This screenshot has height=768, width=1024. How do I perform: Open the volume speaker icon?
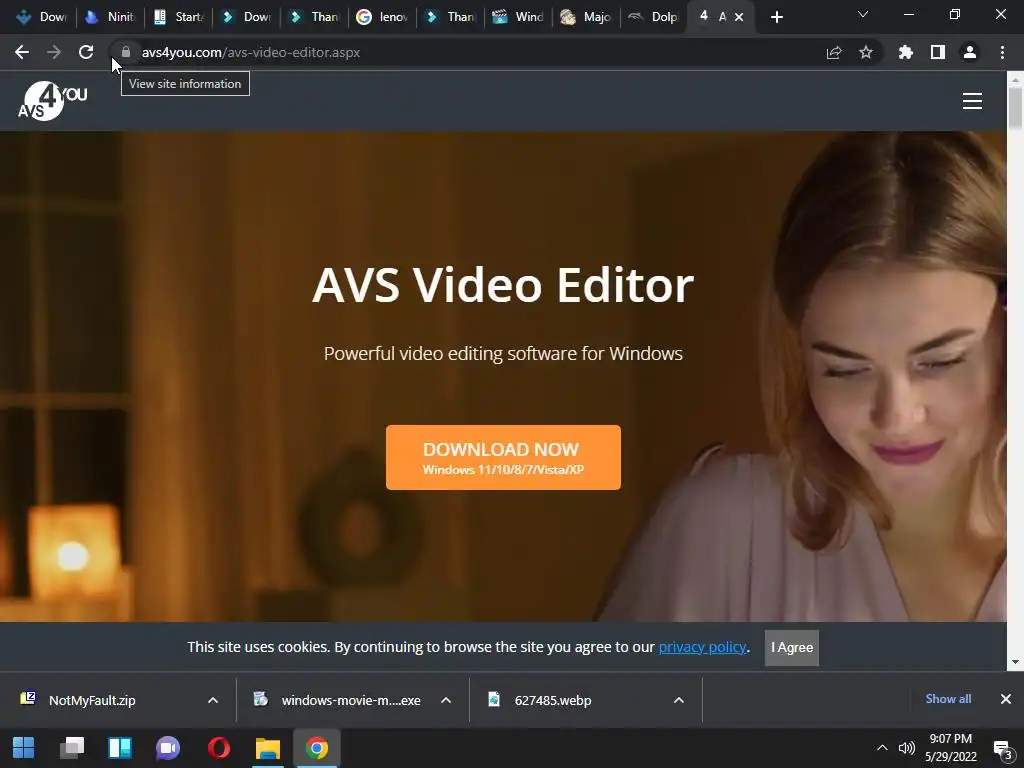pos(906,748)
